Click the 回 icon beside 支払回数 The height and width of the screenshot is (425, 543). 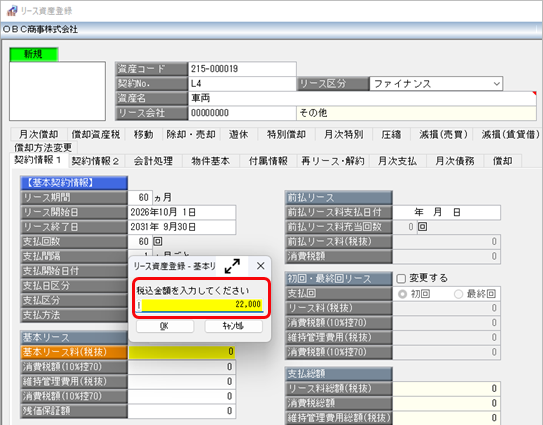coord(158,241)
